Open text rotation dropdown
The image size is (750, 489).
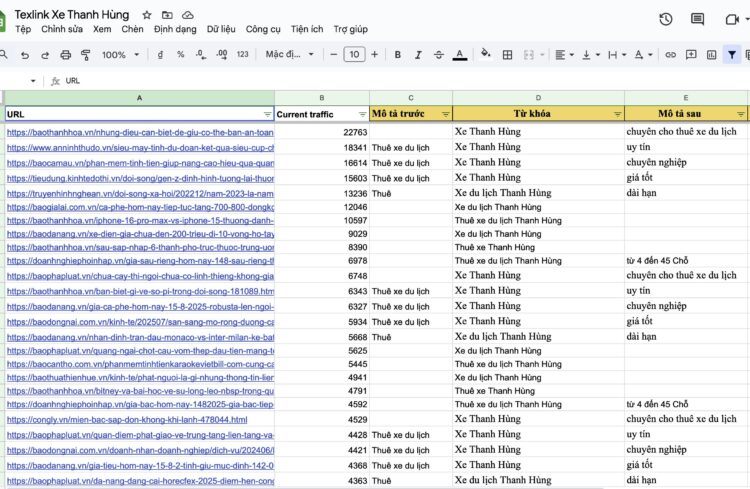tap(643, 55)
